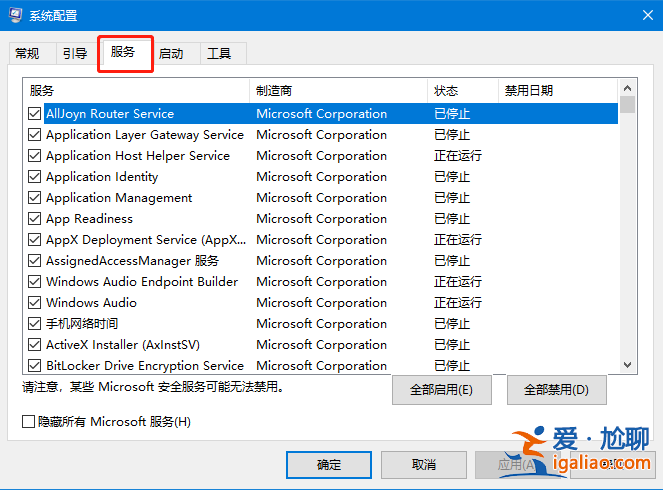This screenshot has width=663, height=490.
Task: Click the services list scrollbar thumb
Action: coord(627,104)
